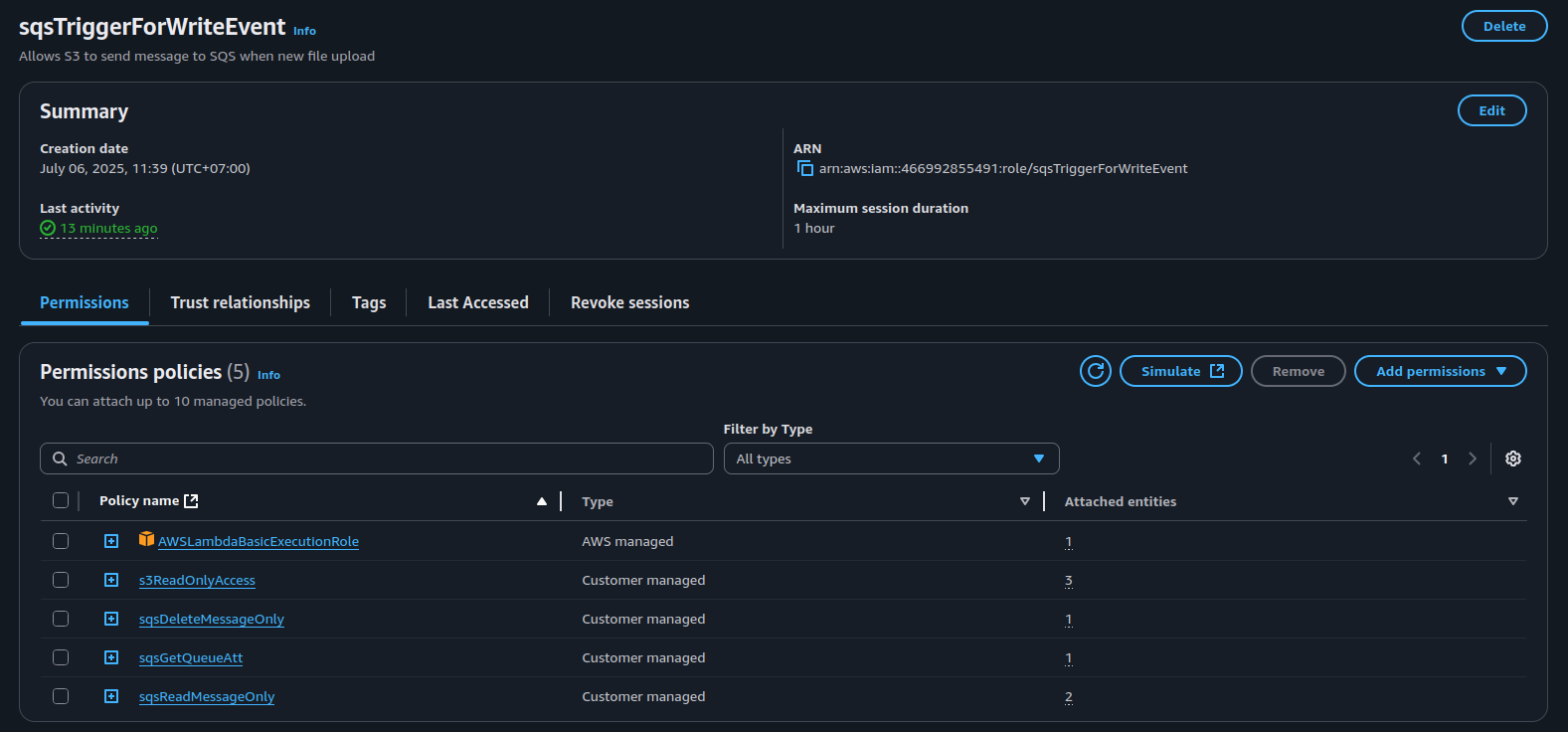Open the Filter by Type dropdown
The height and width of the screenshot is (732, 1568).
tap(891, 458)
